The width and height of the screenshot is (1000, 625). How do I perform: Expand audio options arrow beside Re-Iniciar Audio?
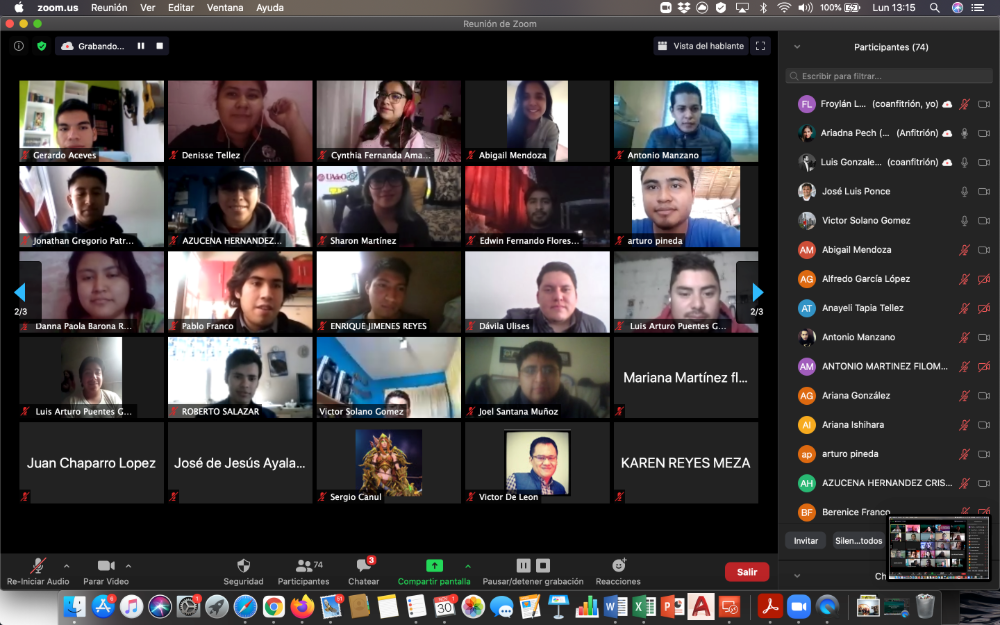(67, 566)
